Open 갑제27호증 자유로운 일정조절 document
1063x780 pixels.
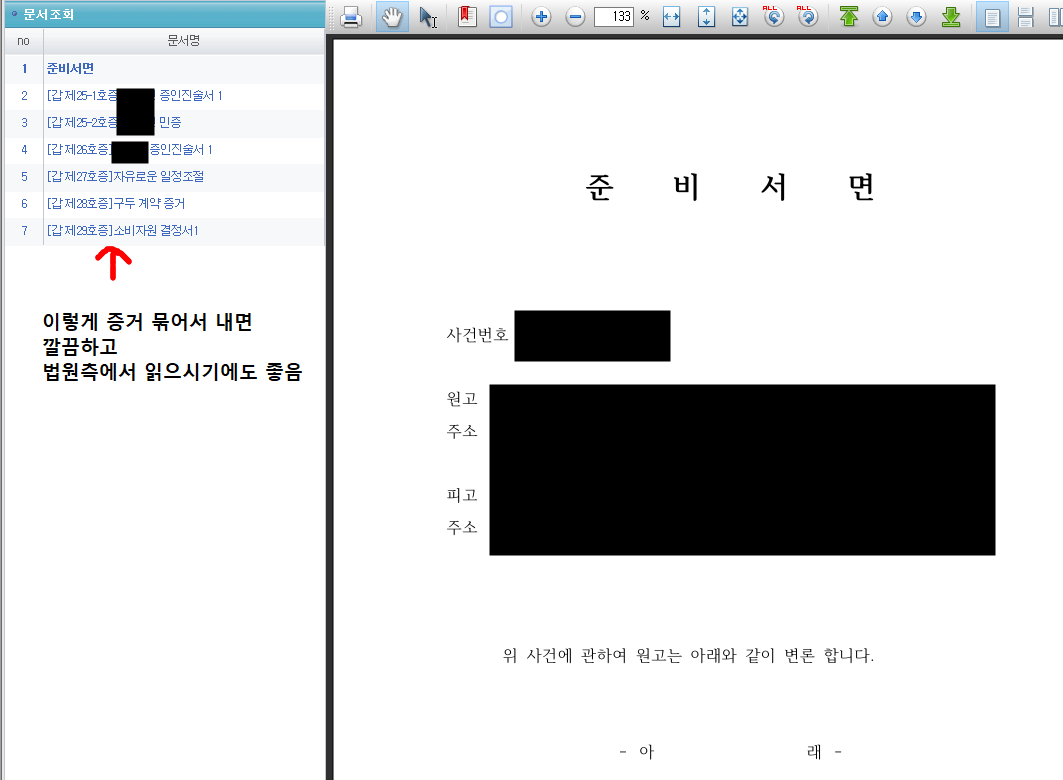point(165,177)
